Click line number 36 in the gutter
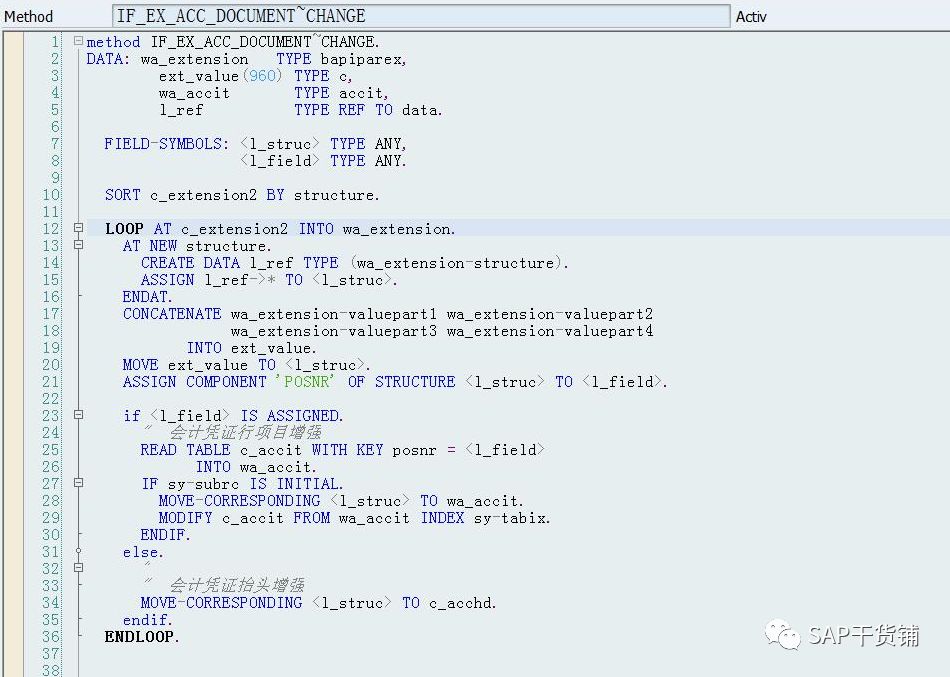950x677 pixels. [50, 636]
